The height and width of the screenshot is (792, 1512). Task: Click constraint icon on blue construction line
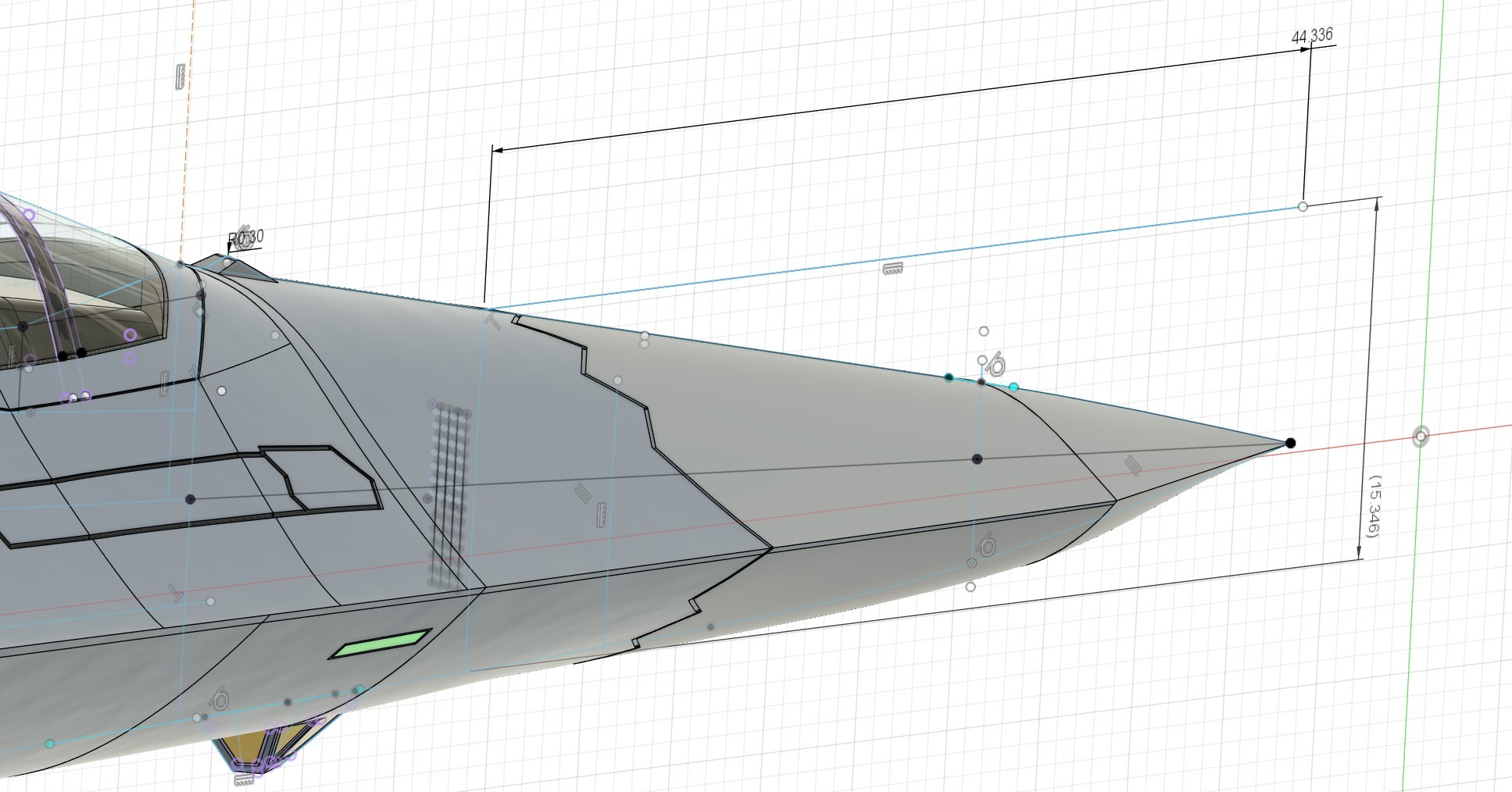tap(892, 269)
